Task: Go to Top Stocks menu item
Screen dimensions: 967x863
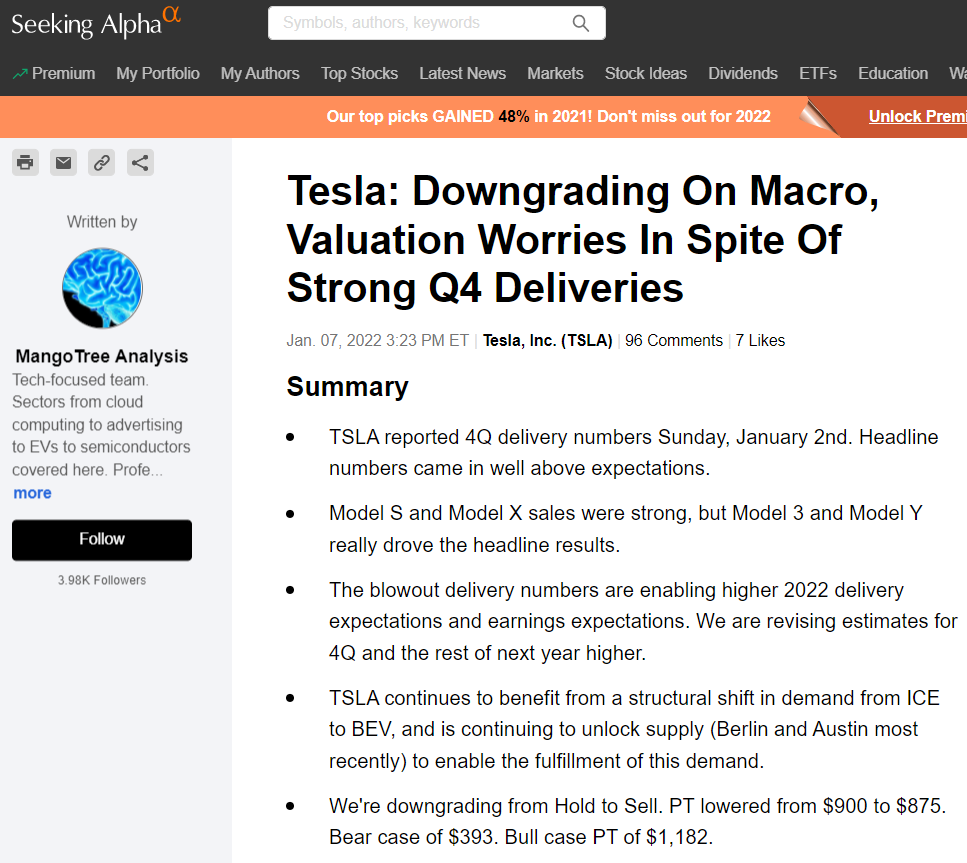Action: (360, 73)
